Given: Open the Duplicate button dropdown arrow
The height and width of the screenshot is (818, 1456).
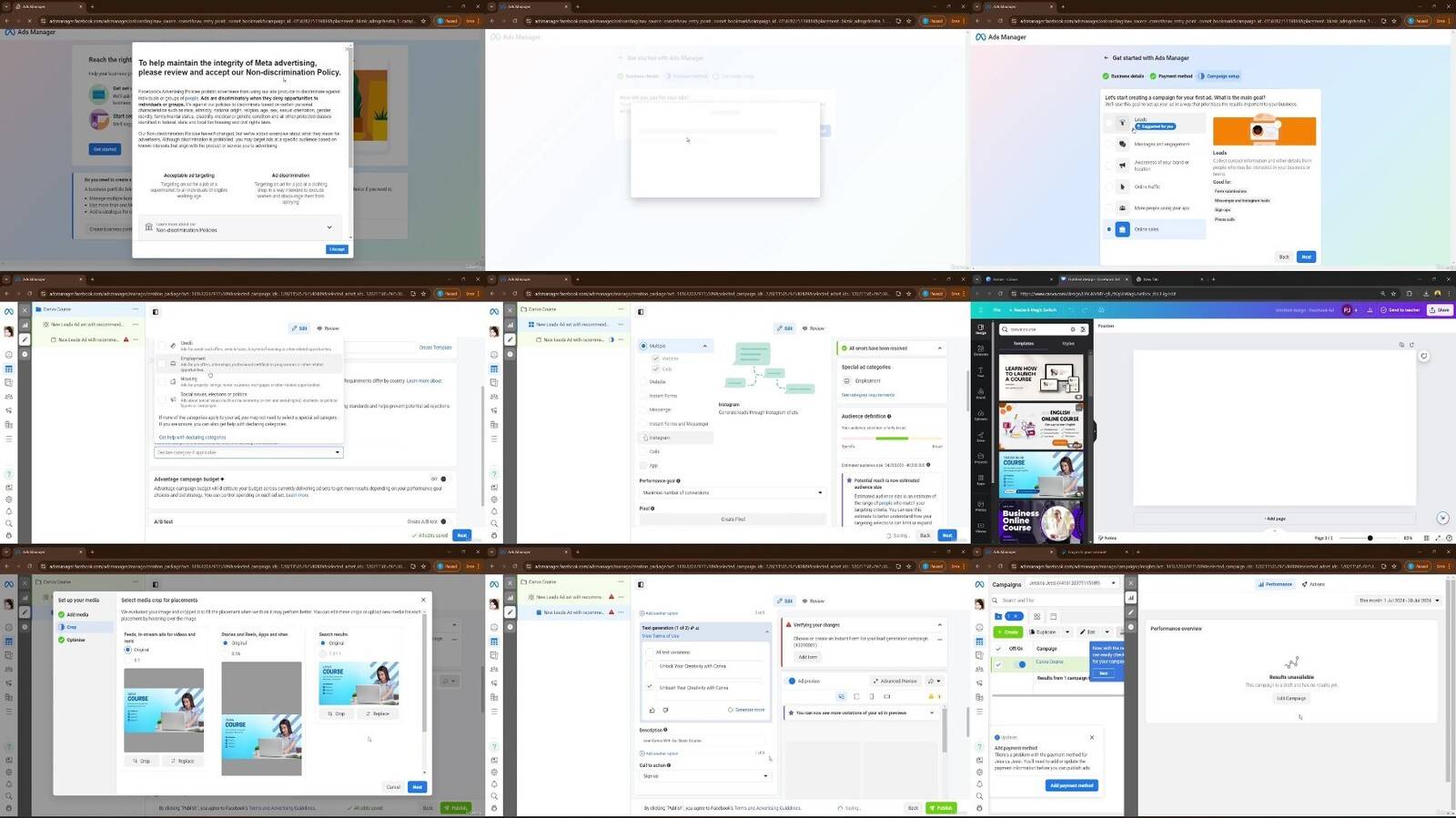Looking at the screenshot, I should 1067,631.
